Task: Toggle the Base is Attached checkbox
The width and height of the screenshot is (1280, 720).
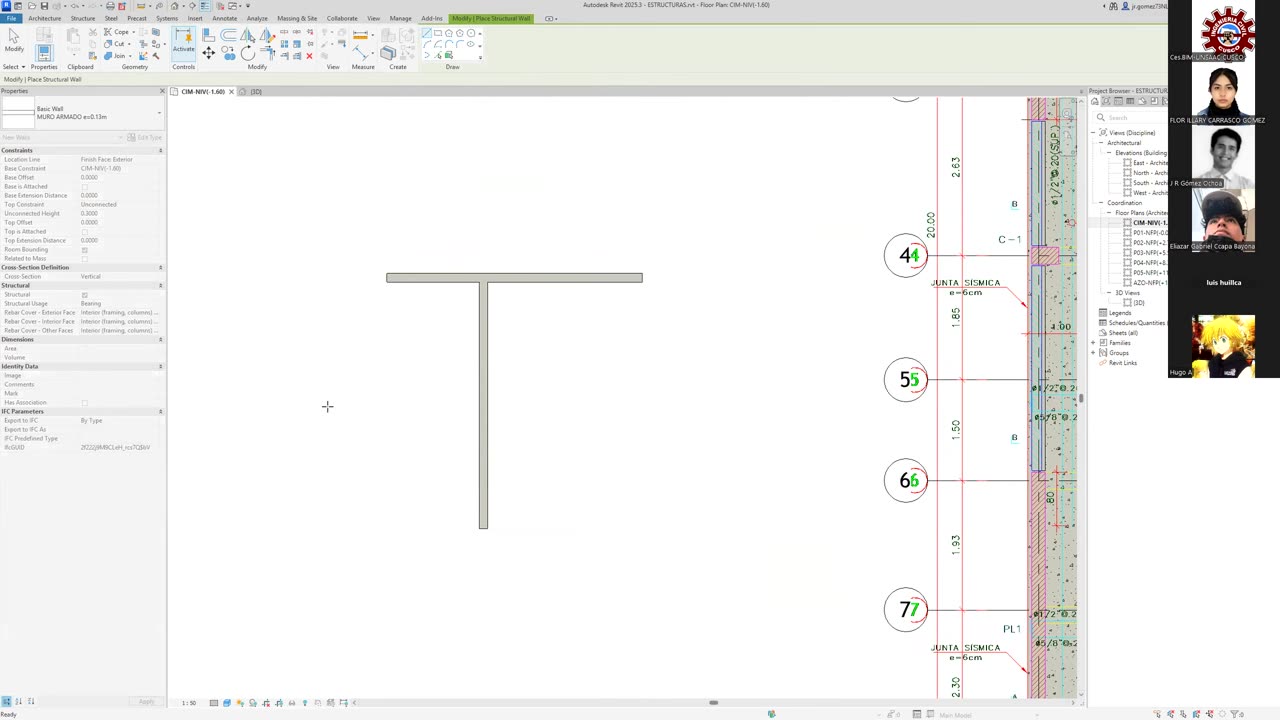Action: coord(84,187)
